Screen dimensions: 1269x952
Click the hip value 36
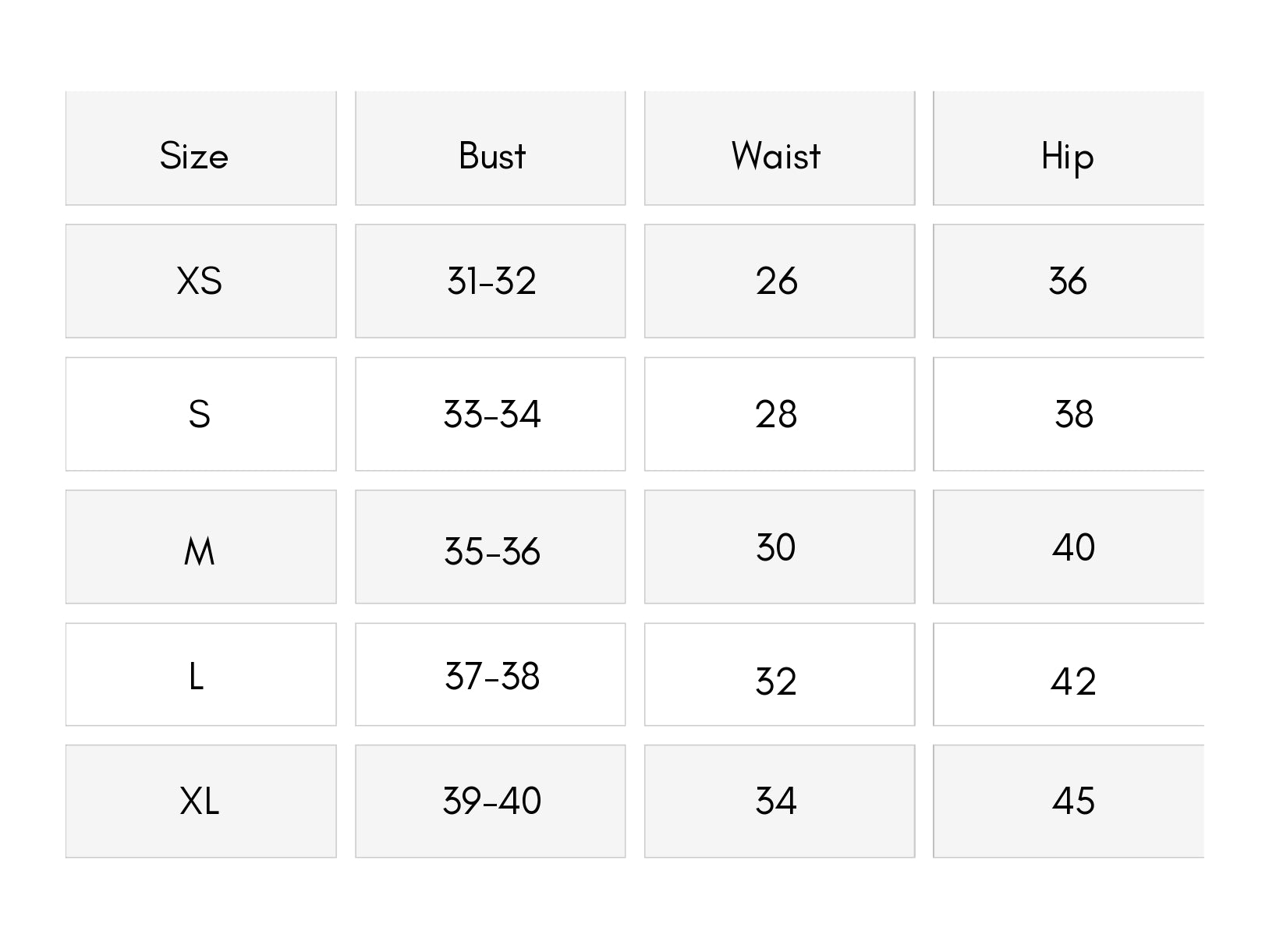tap(1068, 281)
